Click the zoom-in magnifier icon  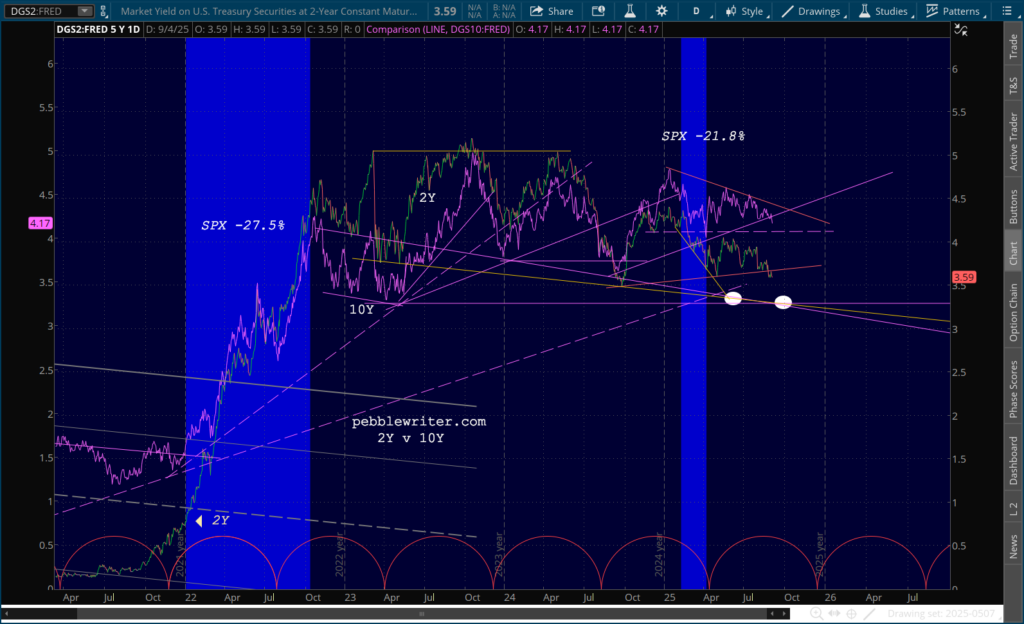point(816,614)
